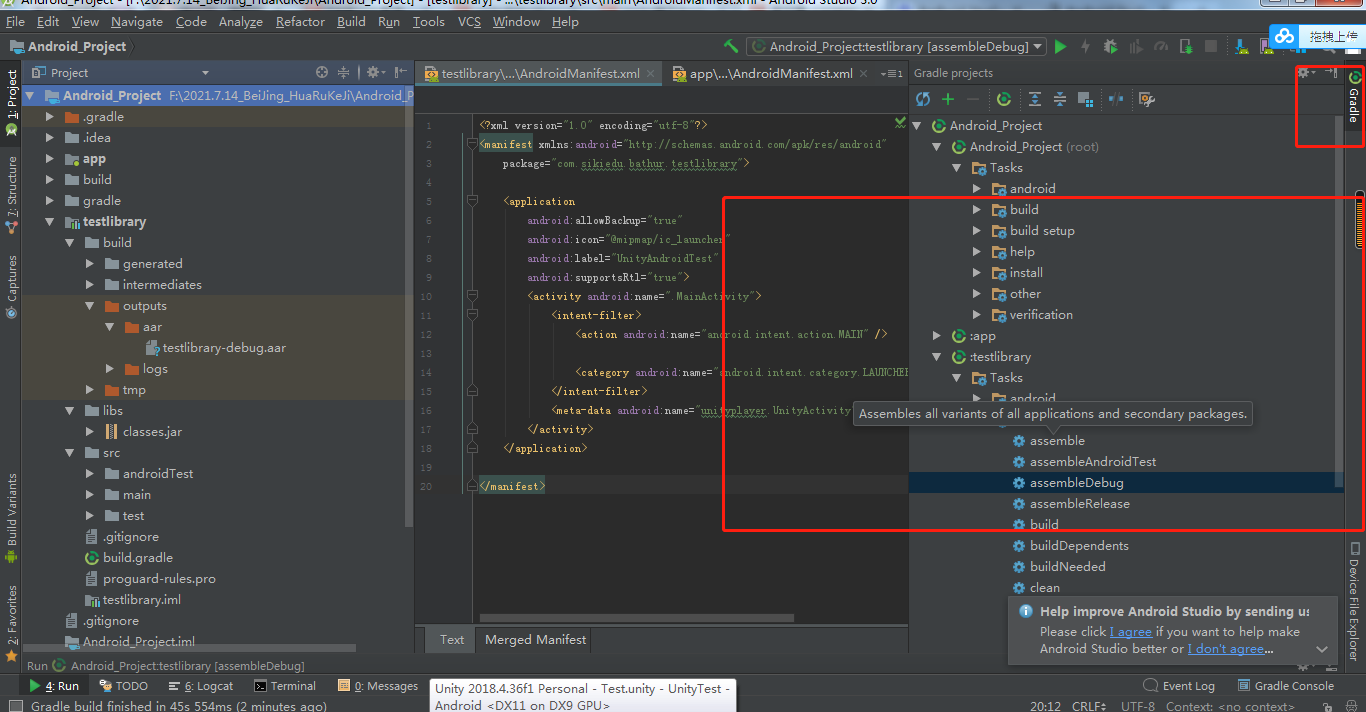Expand the androidTest folder

pyautogui.click(x=90, y=474)
